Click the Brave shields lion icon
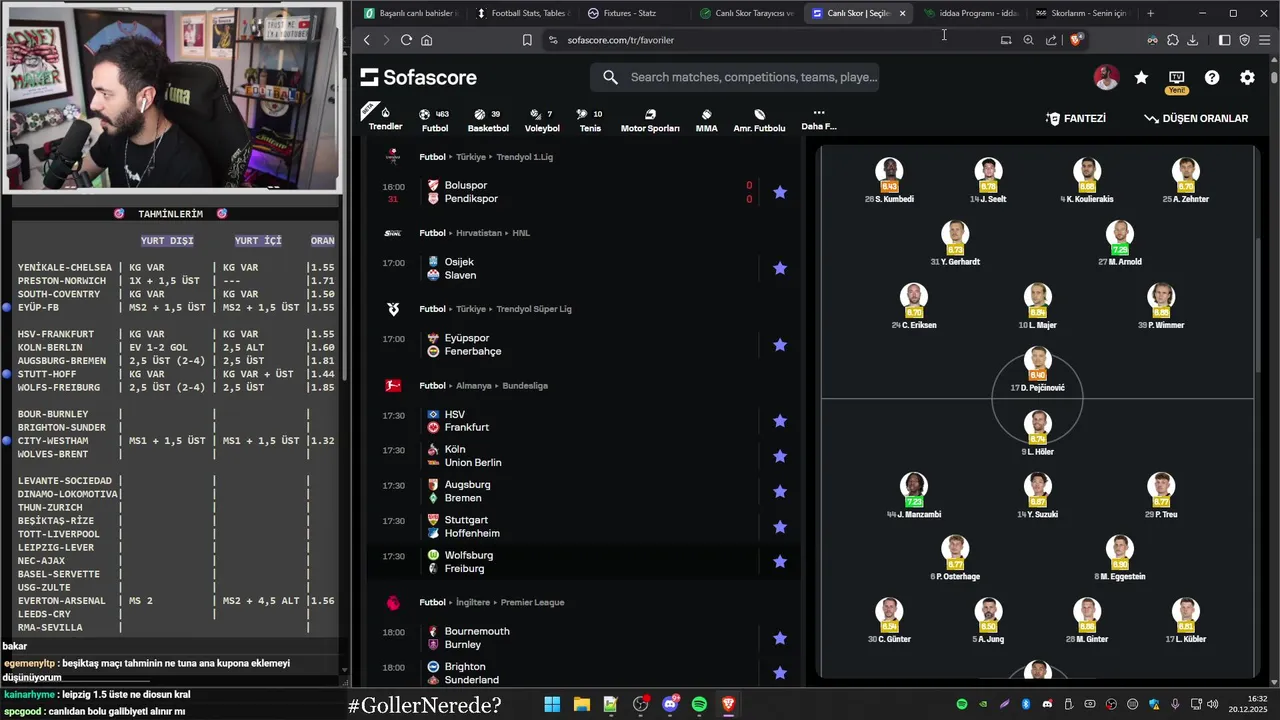This screenshot has height=720, width=1280. pyautogui.click(x=1076, y=40)
